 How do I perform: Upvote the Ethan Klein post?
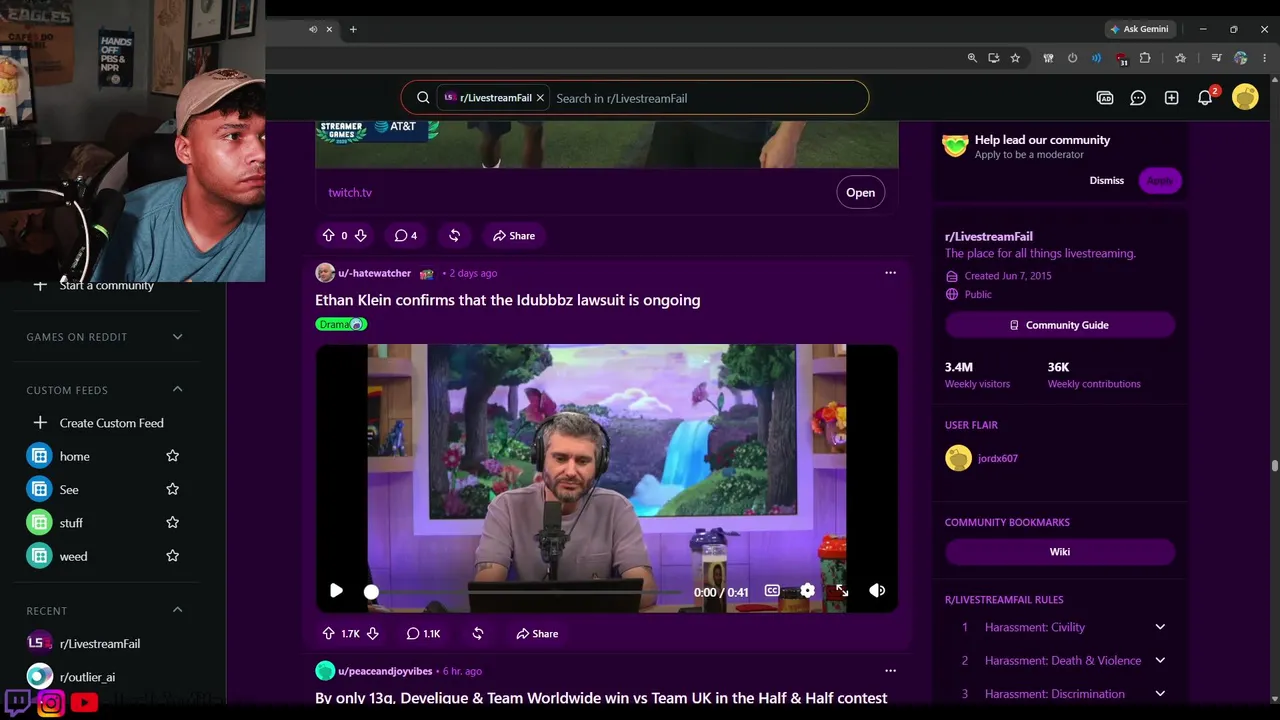(x=328, y=634)
